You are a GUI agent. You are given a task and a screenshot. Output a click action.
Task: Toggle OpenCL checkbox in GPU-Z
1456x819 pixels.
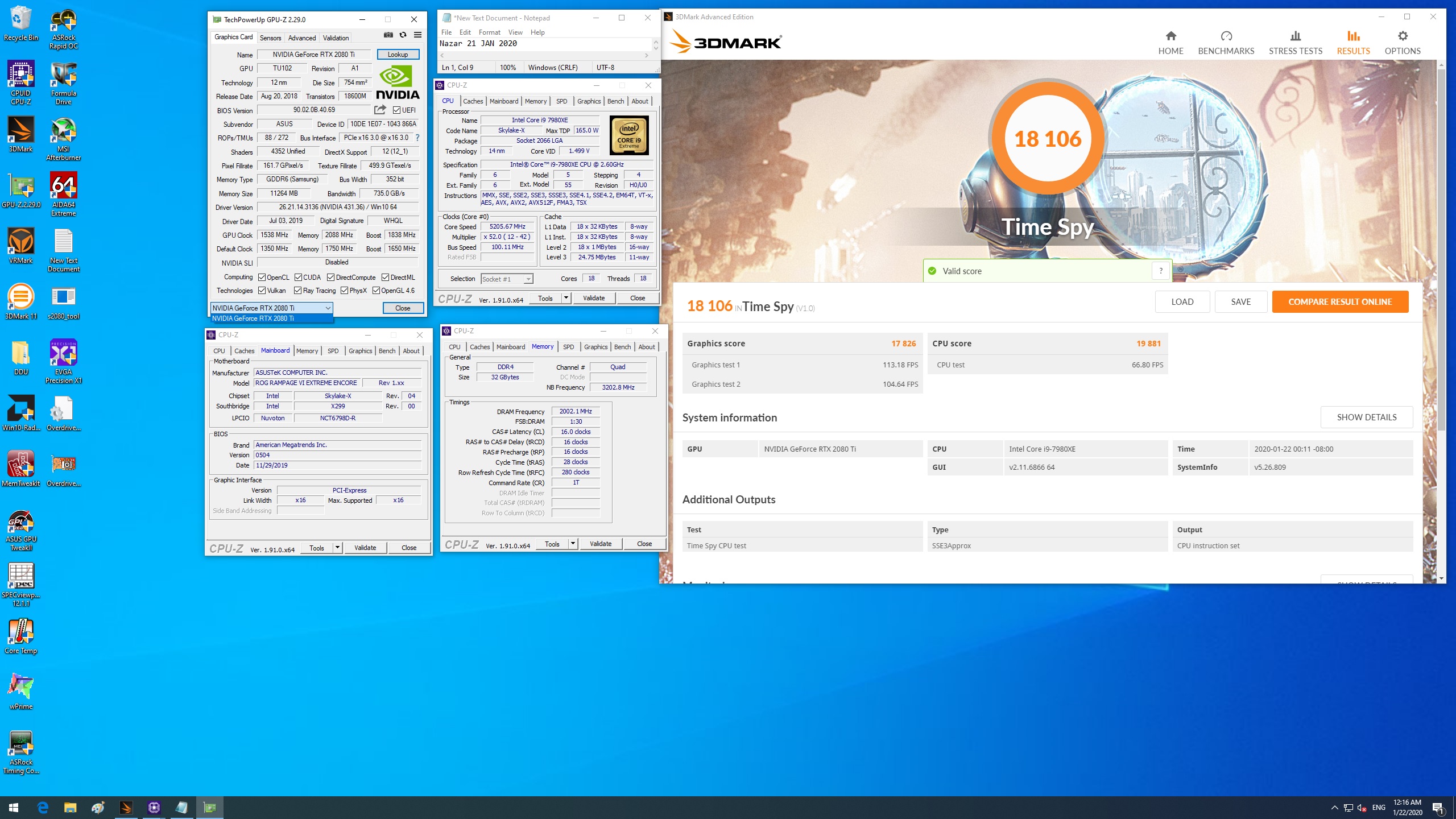click(x=262, y=277)
